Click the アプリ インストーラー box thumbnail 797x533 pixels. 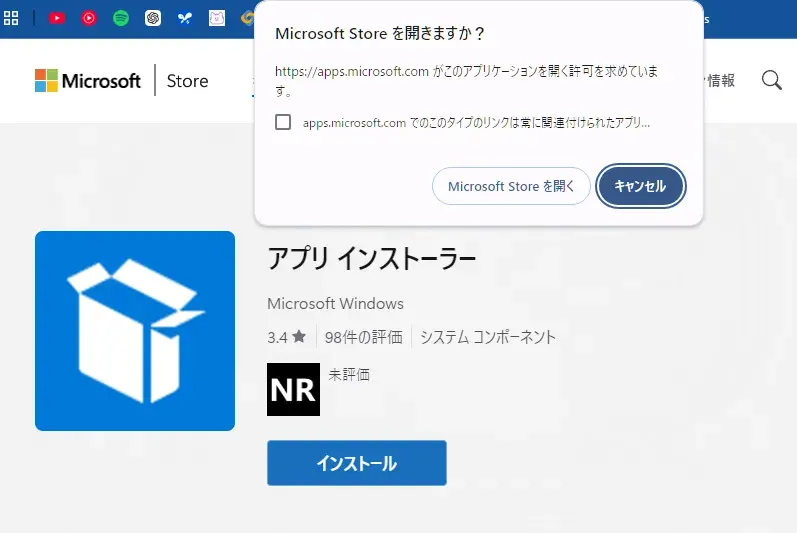[x=135, y=331]
